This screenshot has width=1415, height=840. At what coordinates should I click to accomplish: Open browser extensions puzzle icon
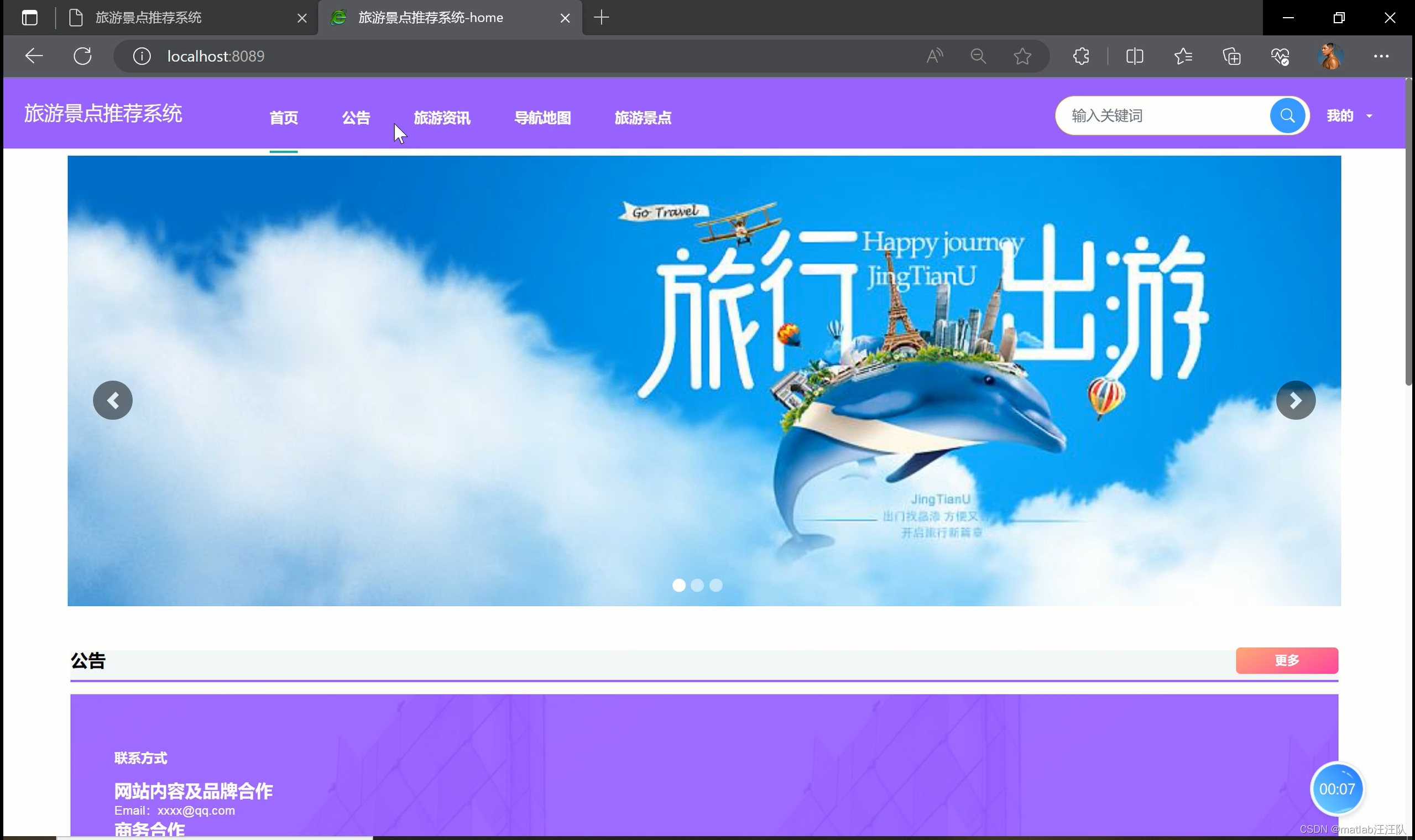[x=1080, y=56]
